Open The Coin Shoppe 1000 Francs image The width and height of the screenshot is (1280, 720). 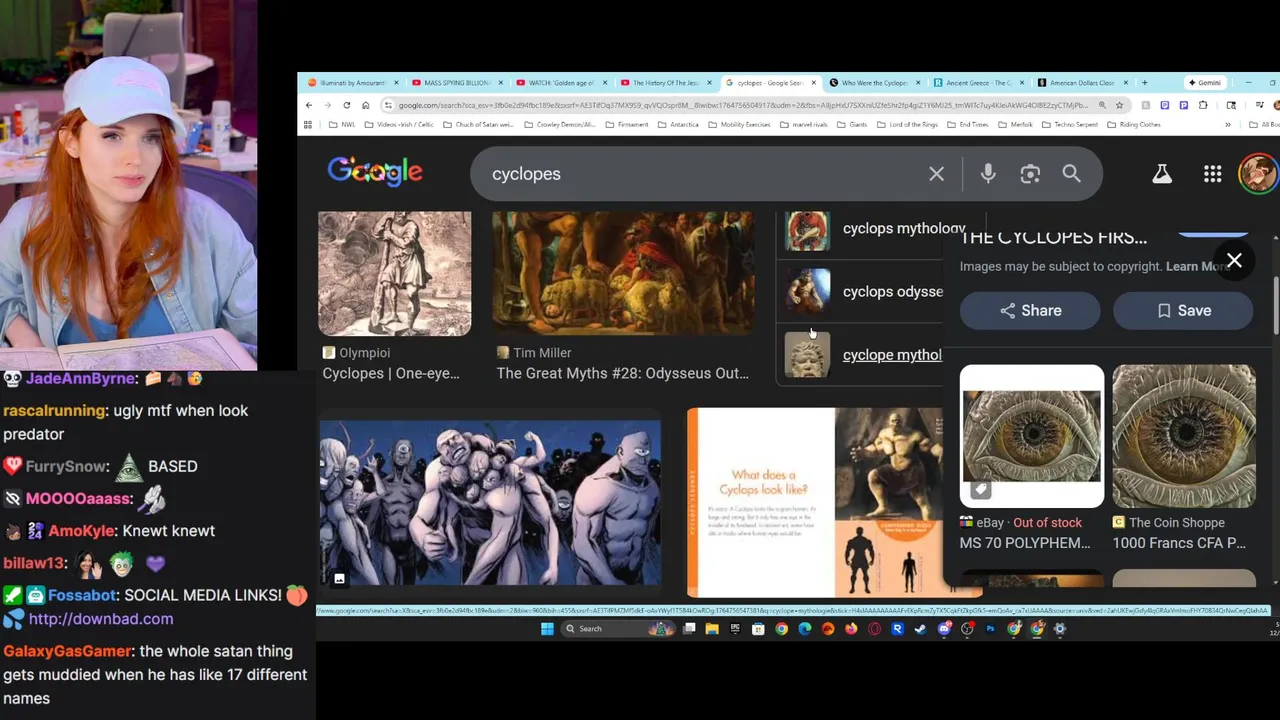pyautogui.click(x=1184, y=436)
